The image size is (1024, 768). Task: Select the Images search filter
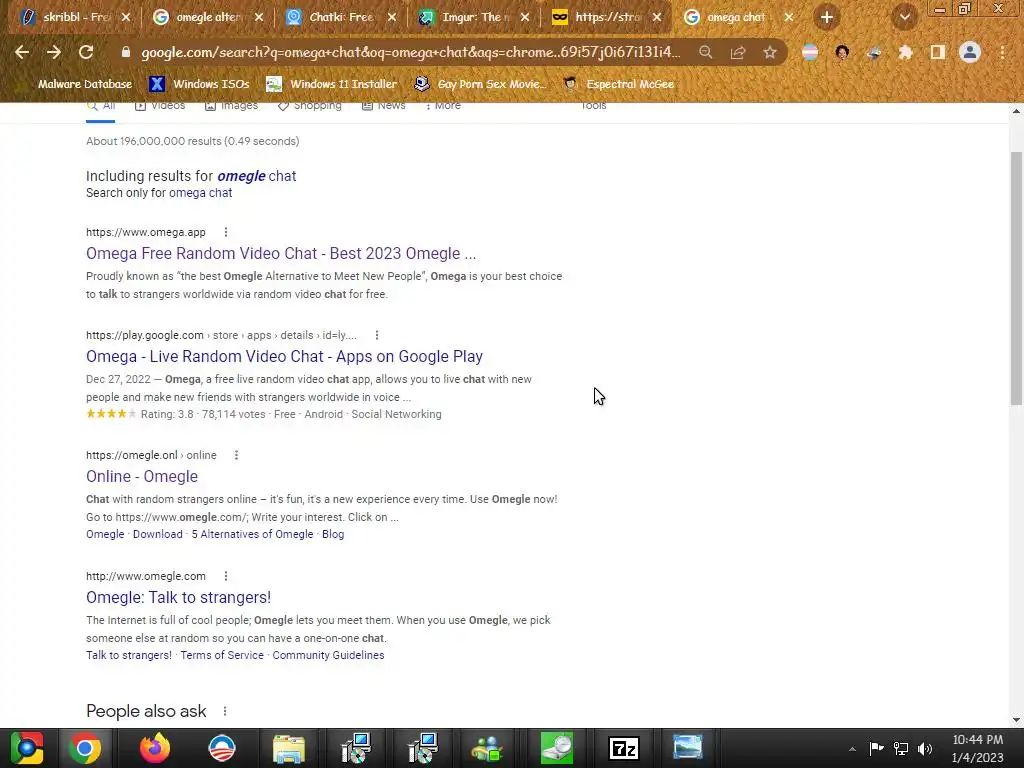click(231, 106)
